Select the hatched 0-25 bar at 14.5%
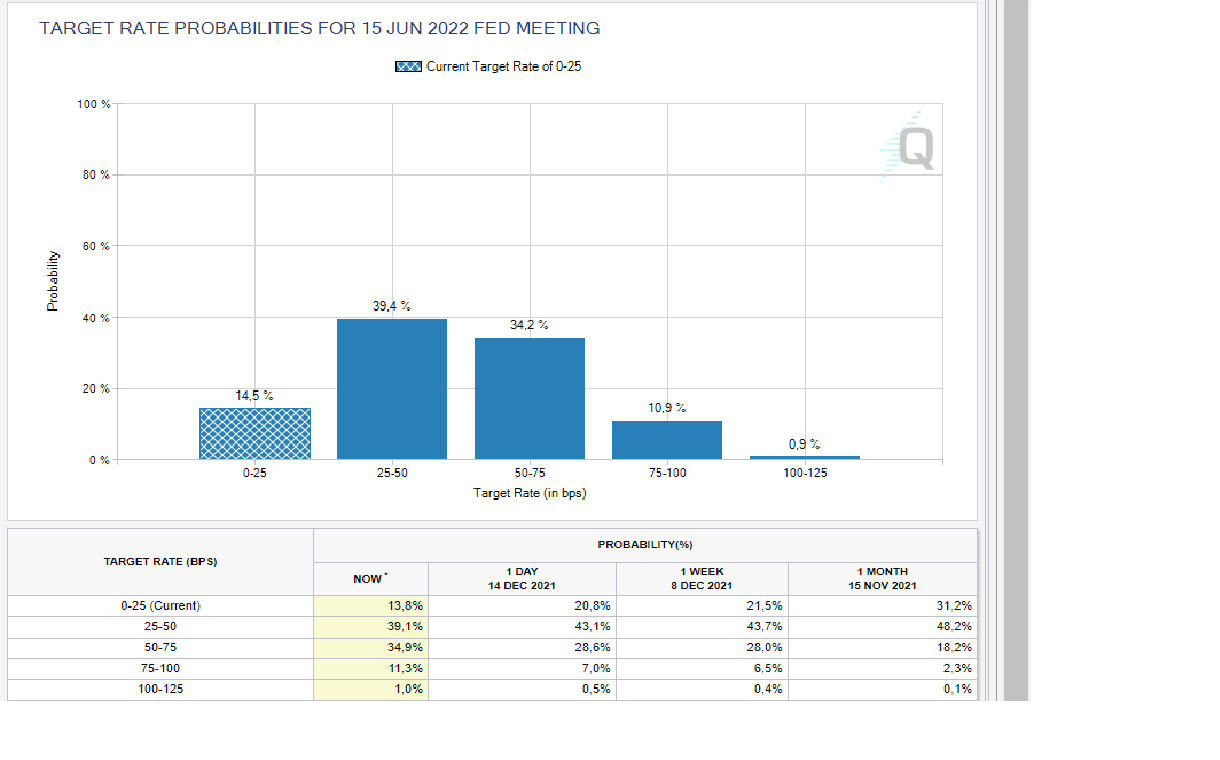 point(255,433)
